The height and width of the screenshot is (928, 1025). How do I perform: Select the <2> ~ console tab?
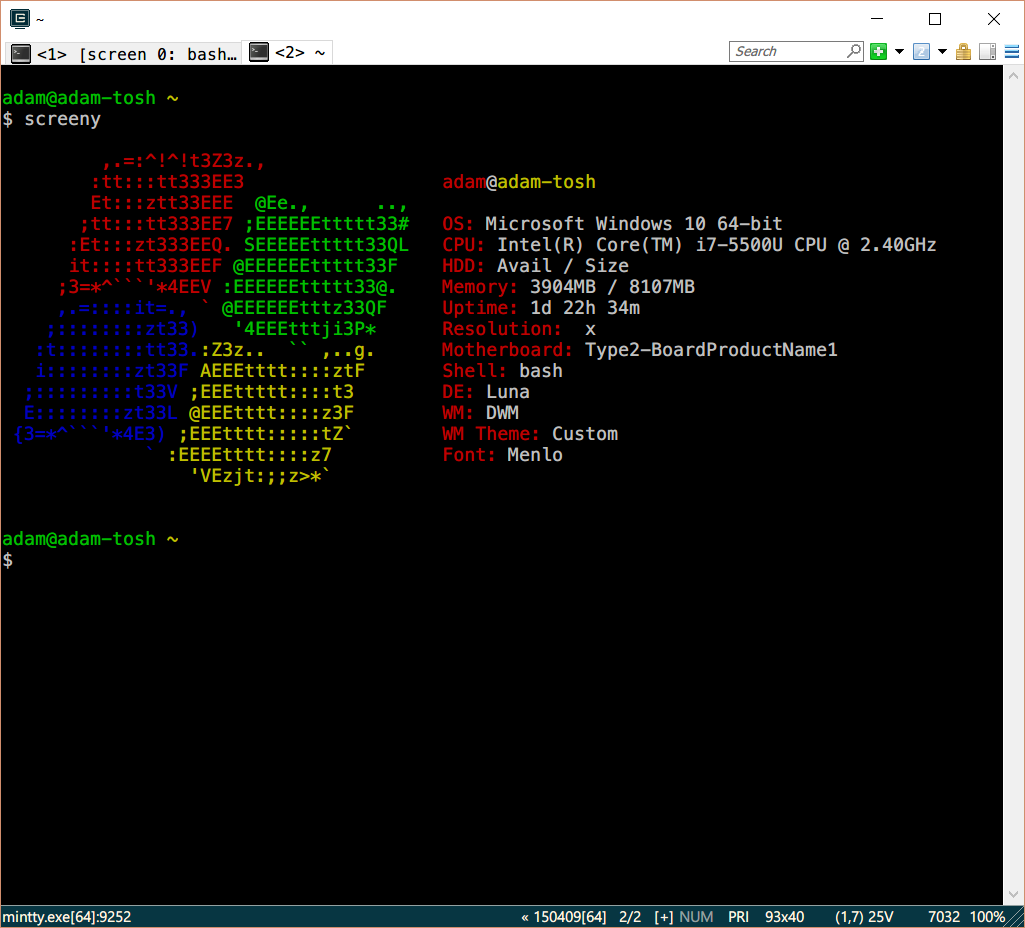[288, 53]
